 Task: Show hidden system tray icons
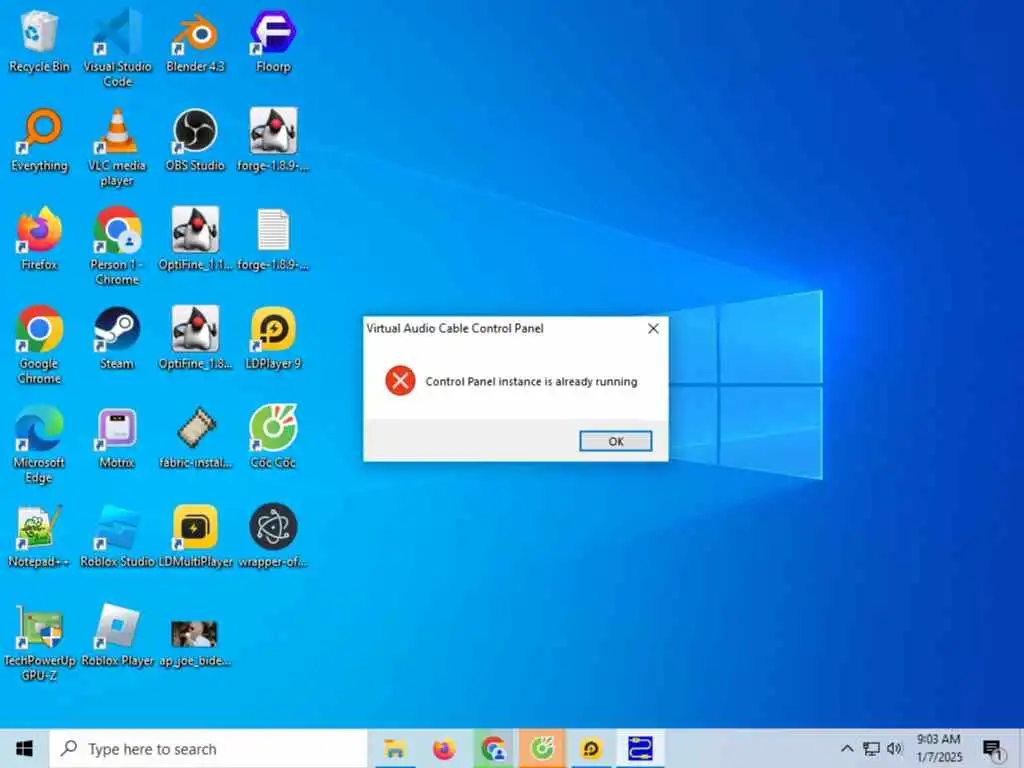pyautogui.click(x=846, y=748)
